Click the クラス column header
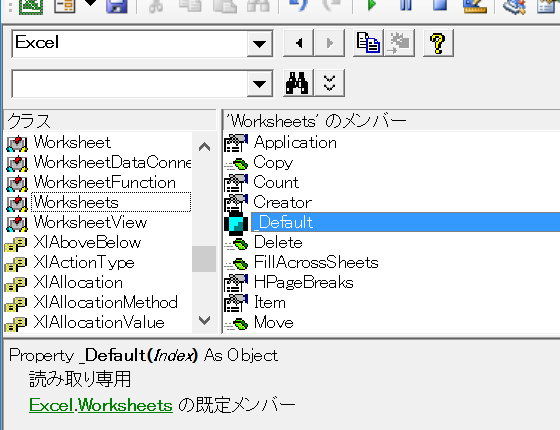 [110, 121]
